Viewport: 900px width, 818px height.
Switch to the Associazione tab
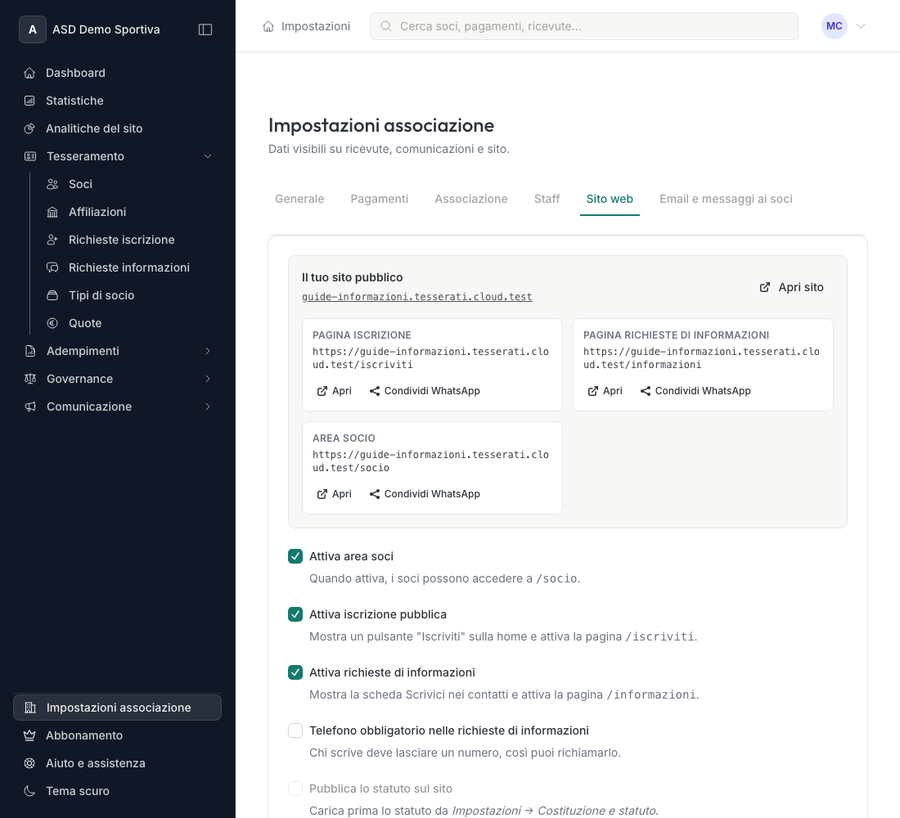tap(471, 199)
